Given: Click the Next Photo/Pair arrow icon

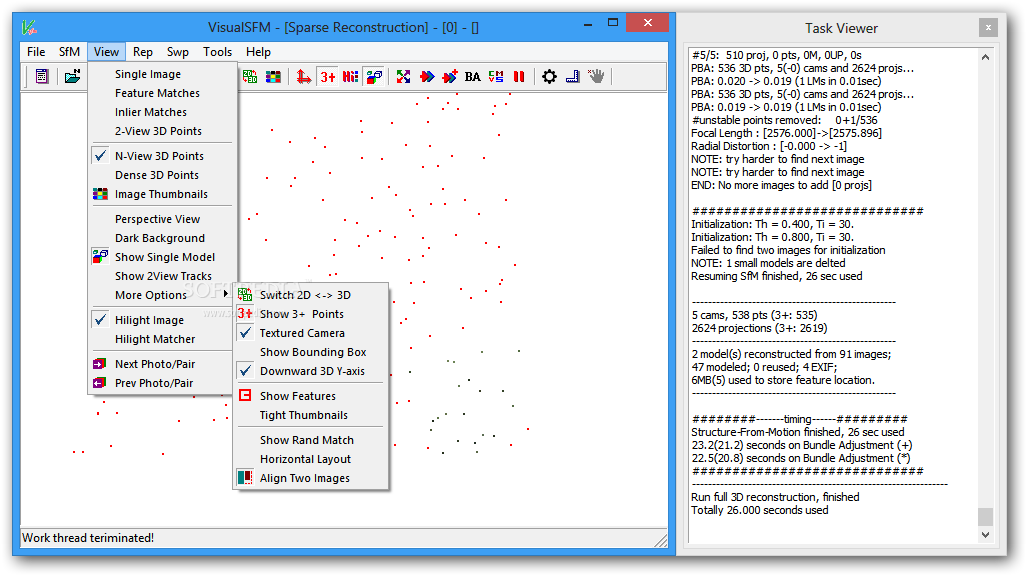Looking at the screenshot, I should (x=100, y=364).
